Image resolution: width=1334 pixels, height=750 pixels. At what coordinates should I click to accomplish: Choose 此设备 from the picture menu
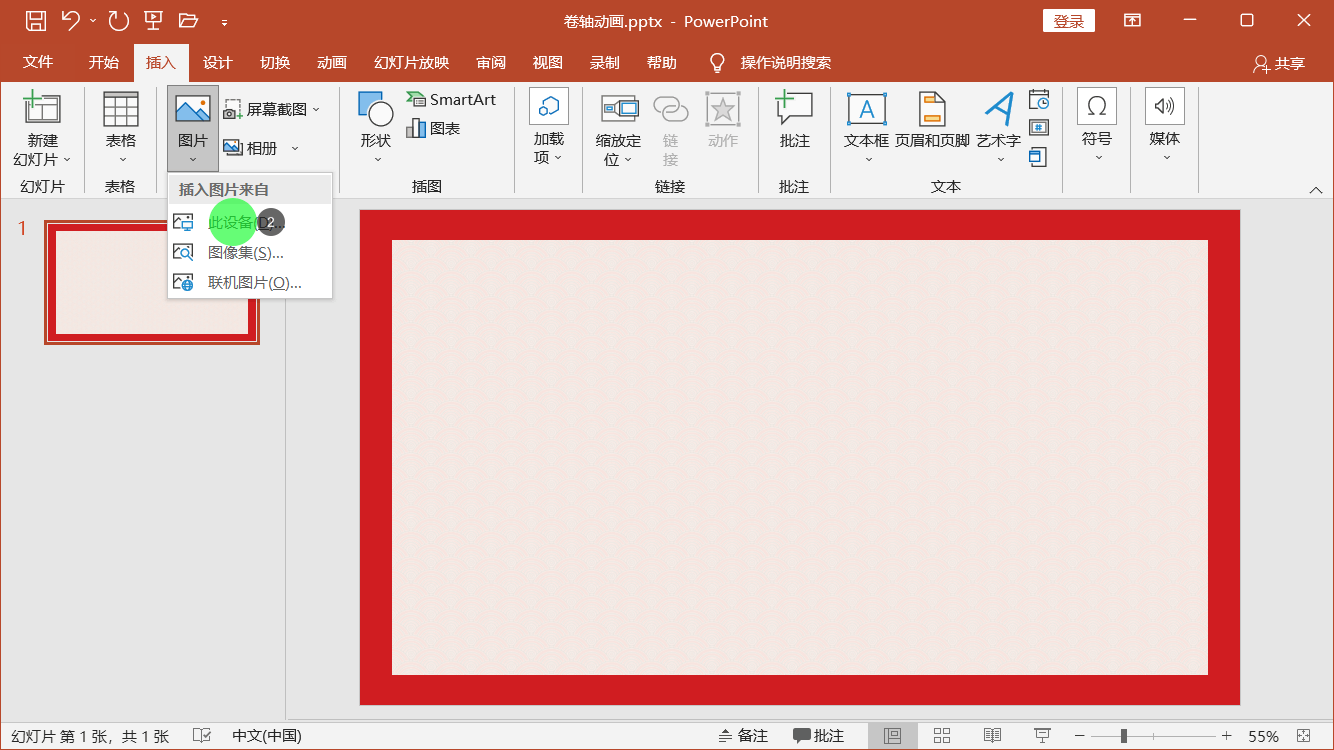pyautogui.click(x=250, y=223)
